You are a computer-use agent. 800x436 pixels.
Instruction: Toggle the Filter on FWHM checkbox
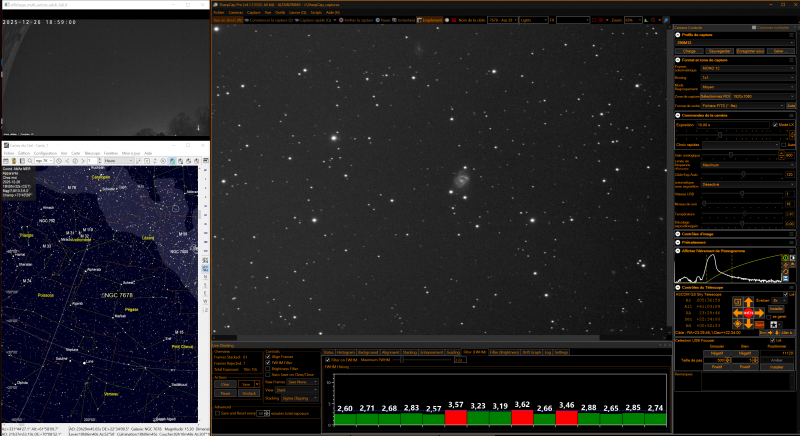point(328,360)
